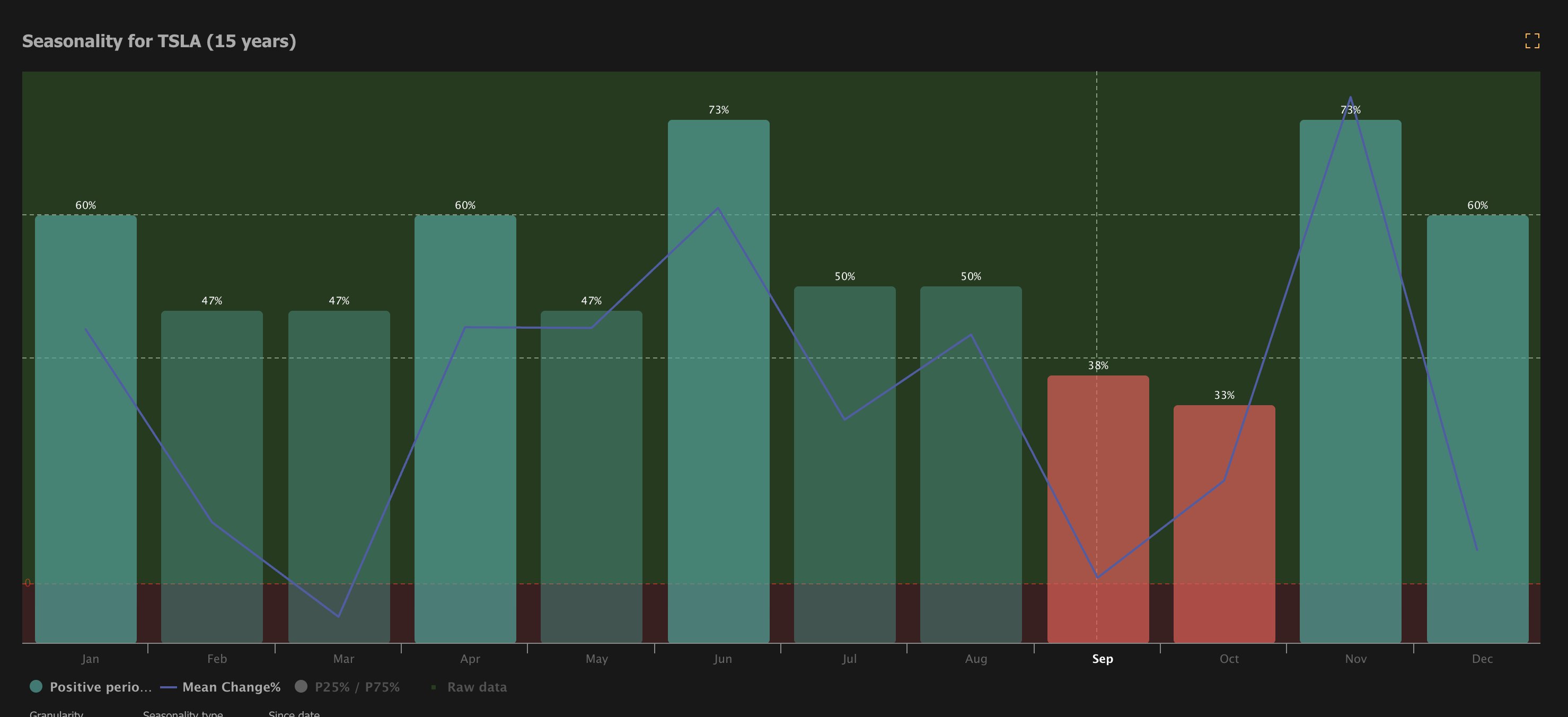Click the teal Positive periods legend dot
The width and height of the screenshot is (1568, 717).
click(36, 687)
